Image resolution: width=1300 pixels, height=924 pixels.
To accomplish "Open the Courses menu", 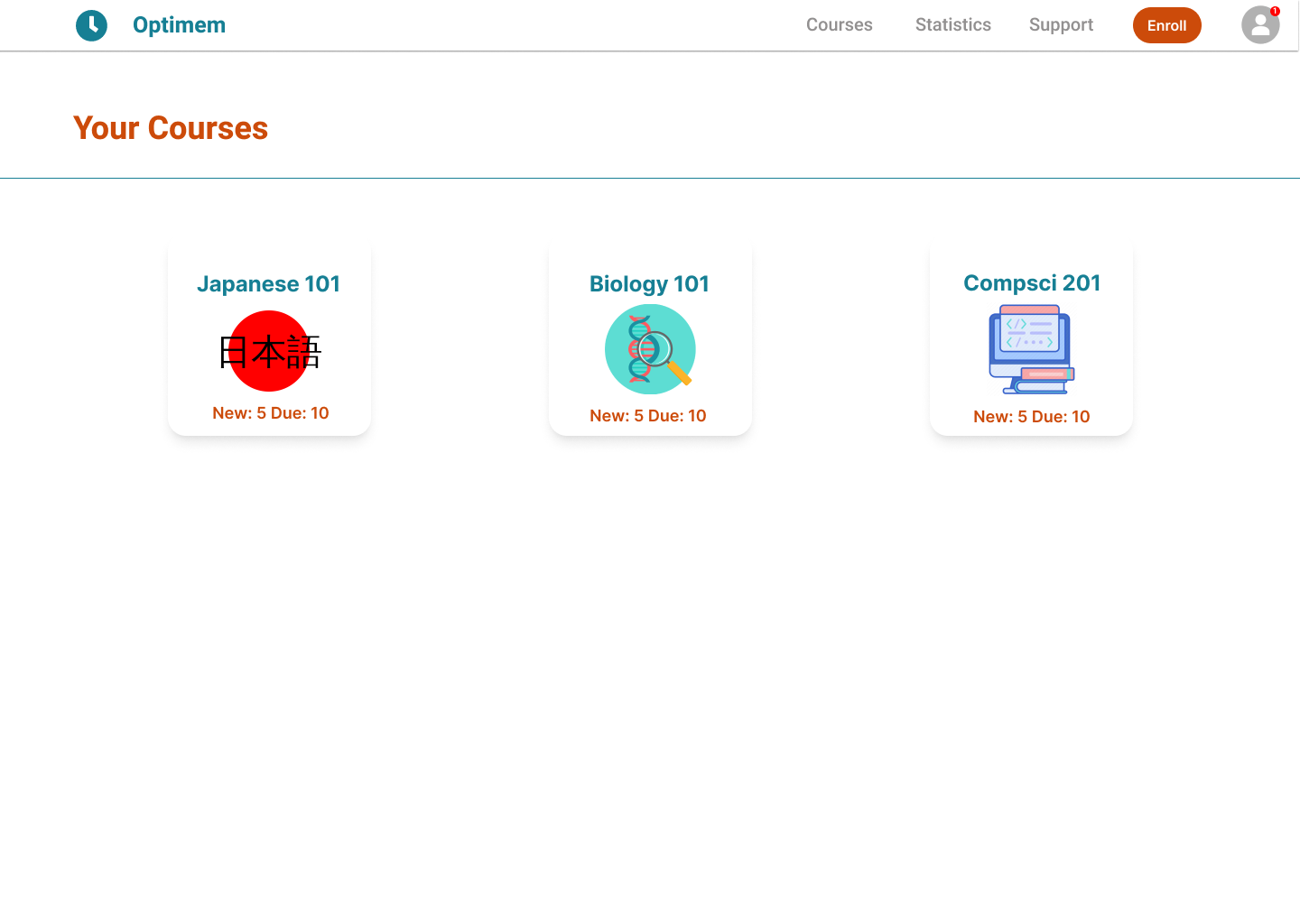I will tap(840, 24).
